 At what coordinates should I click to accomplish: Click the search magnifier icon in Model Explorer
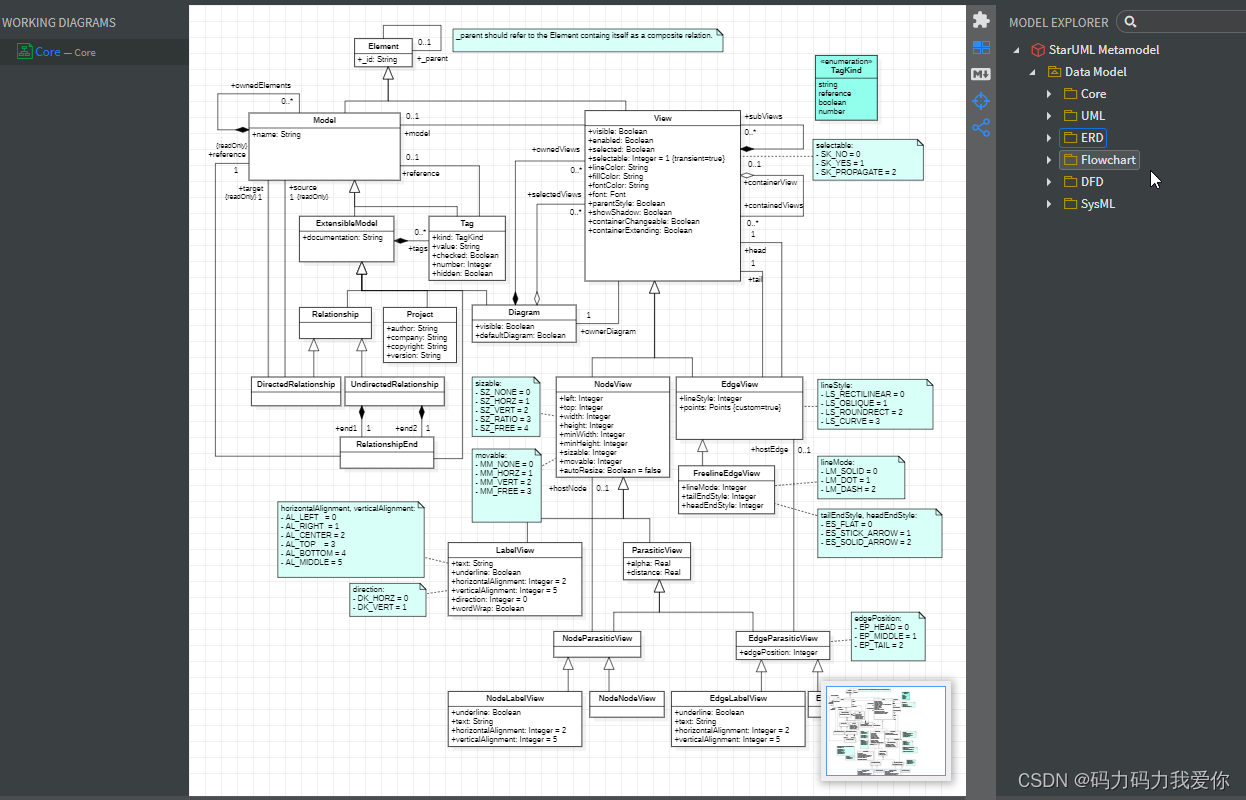pos(1130,22)
